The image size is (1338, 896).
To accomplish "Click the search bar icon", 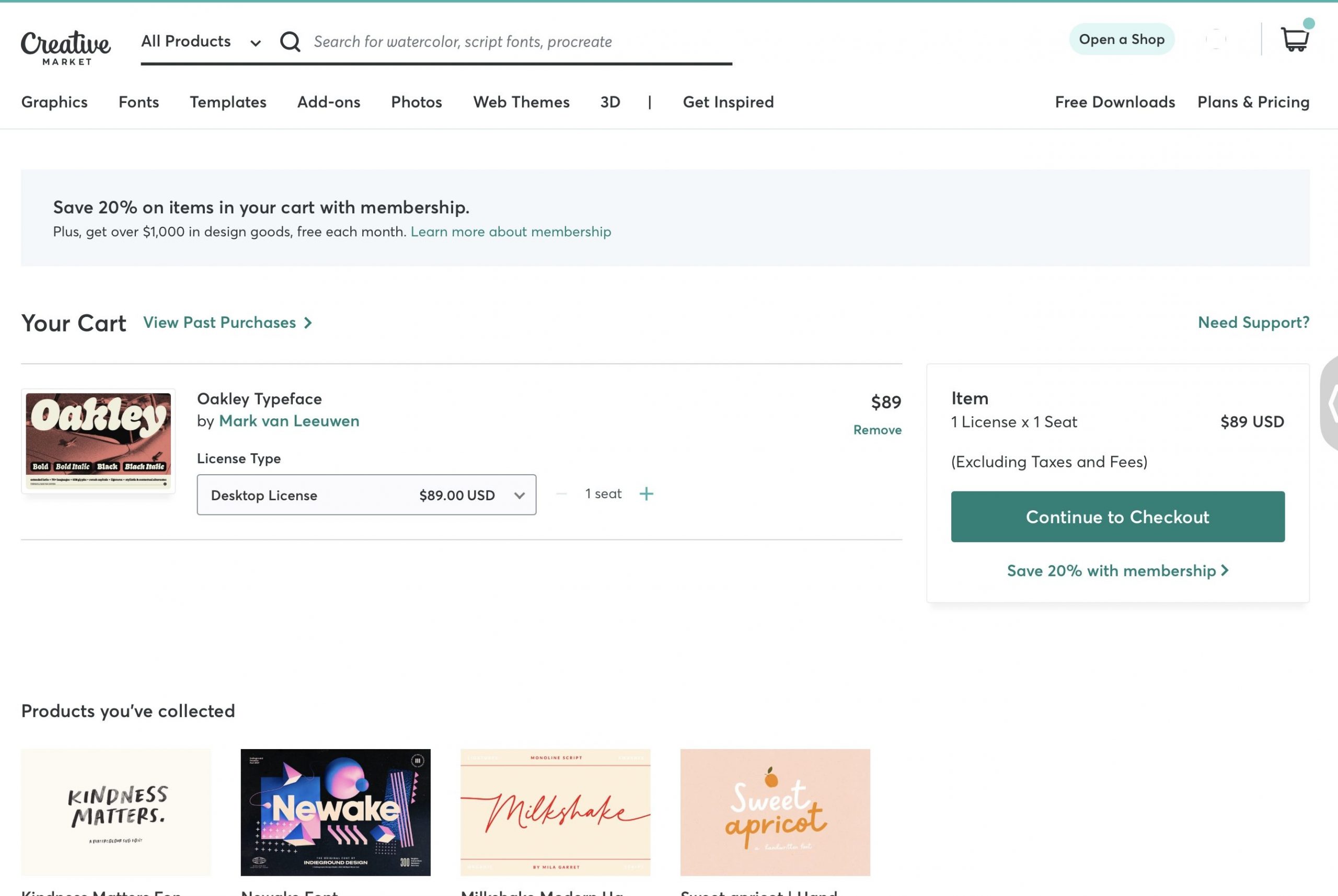I will (x=290, y=40).
